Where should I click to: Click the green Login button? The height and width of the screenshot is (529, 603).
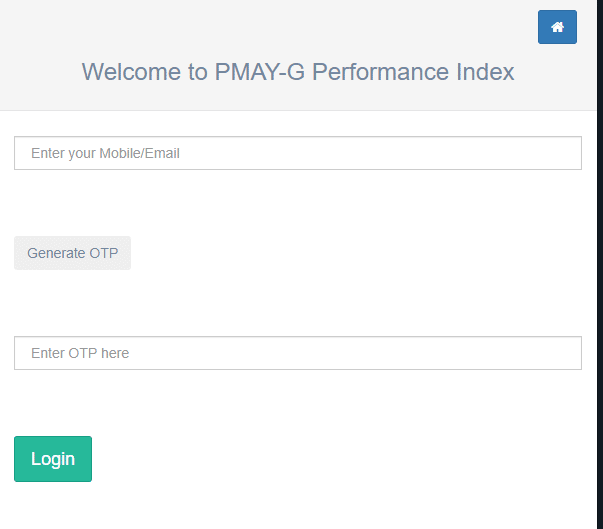click(x=53, y=459)
